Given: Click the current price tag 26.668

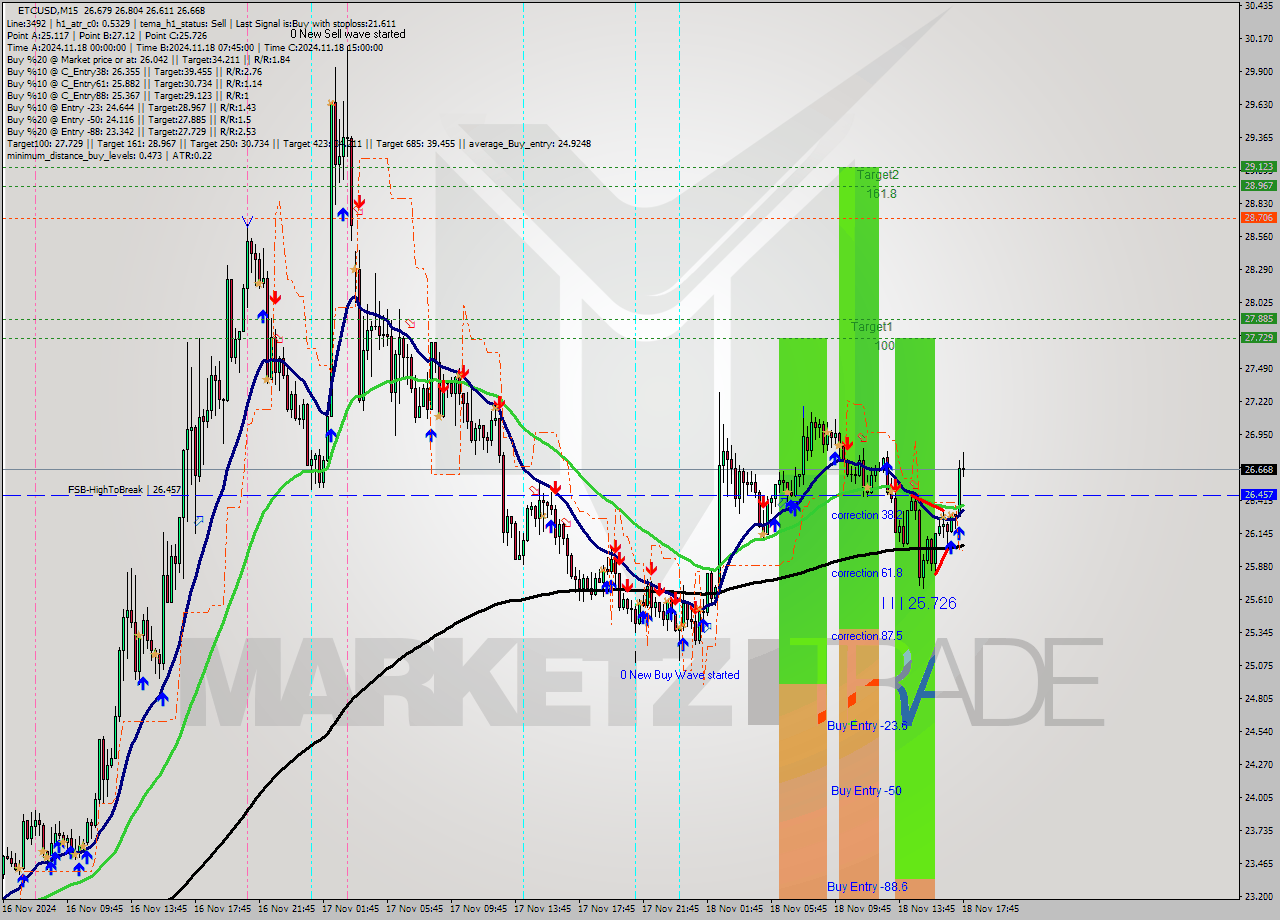Looking at the screenshot, I should [1258, 469].
